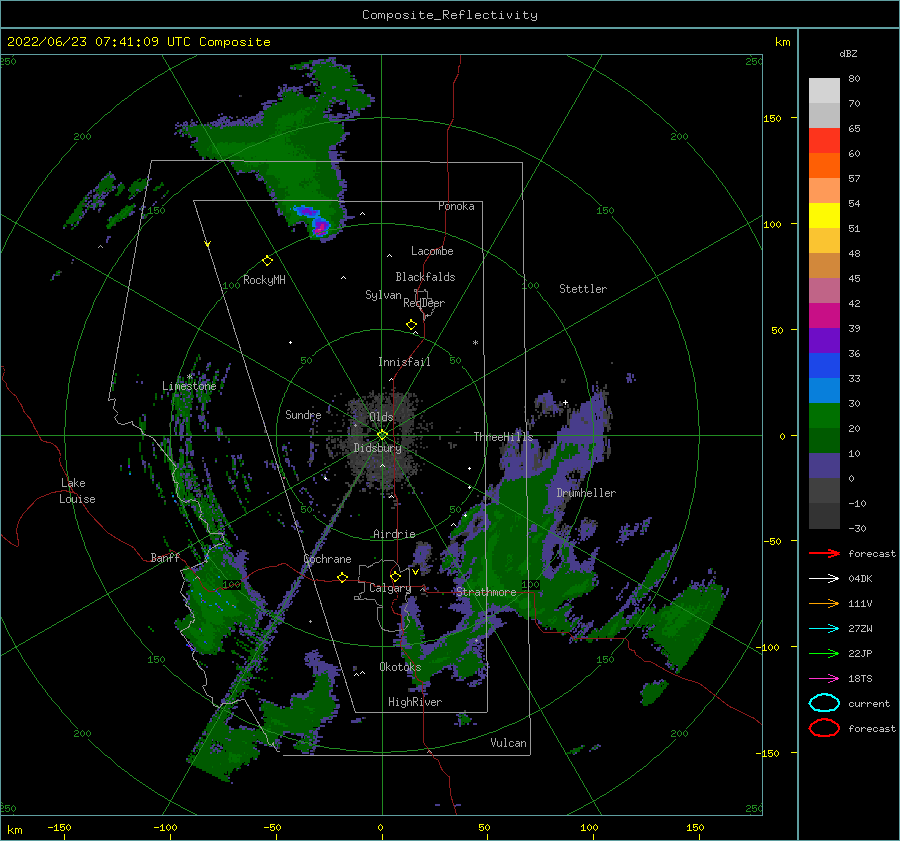
Task: Select the gray 70 dBZ color swatch
Action: coord(824,115)
